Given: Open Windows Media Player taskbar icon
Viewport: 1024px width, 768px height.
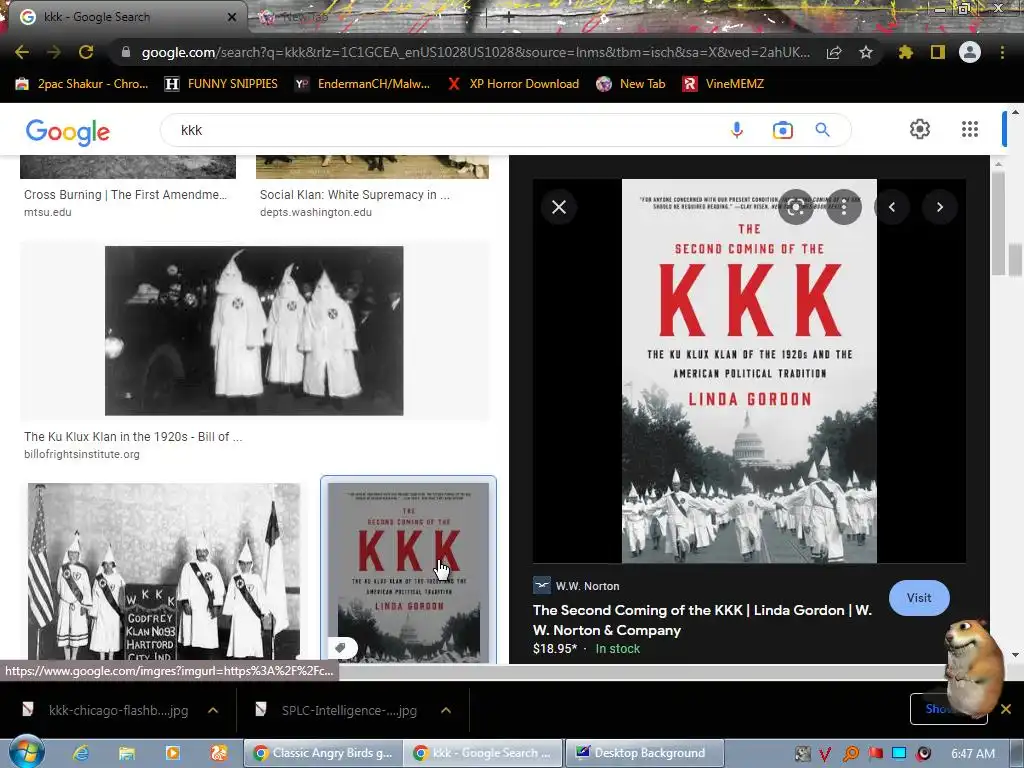Looking at the screenshot, I should [x=172, y=753].
